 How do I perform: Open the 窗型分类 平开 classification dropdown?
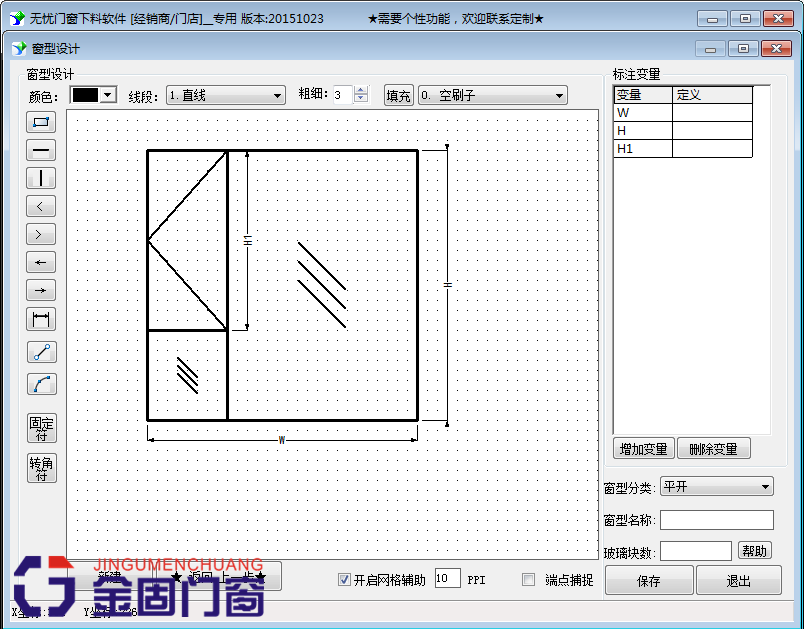coord(763,486)
